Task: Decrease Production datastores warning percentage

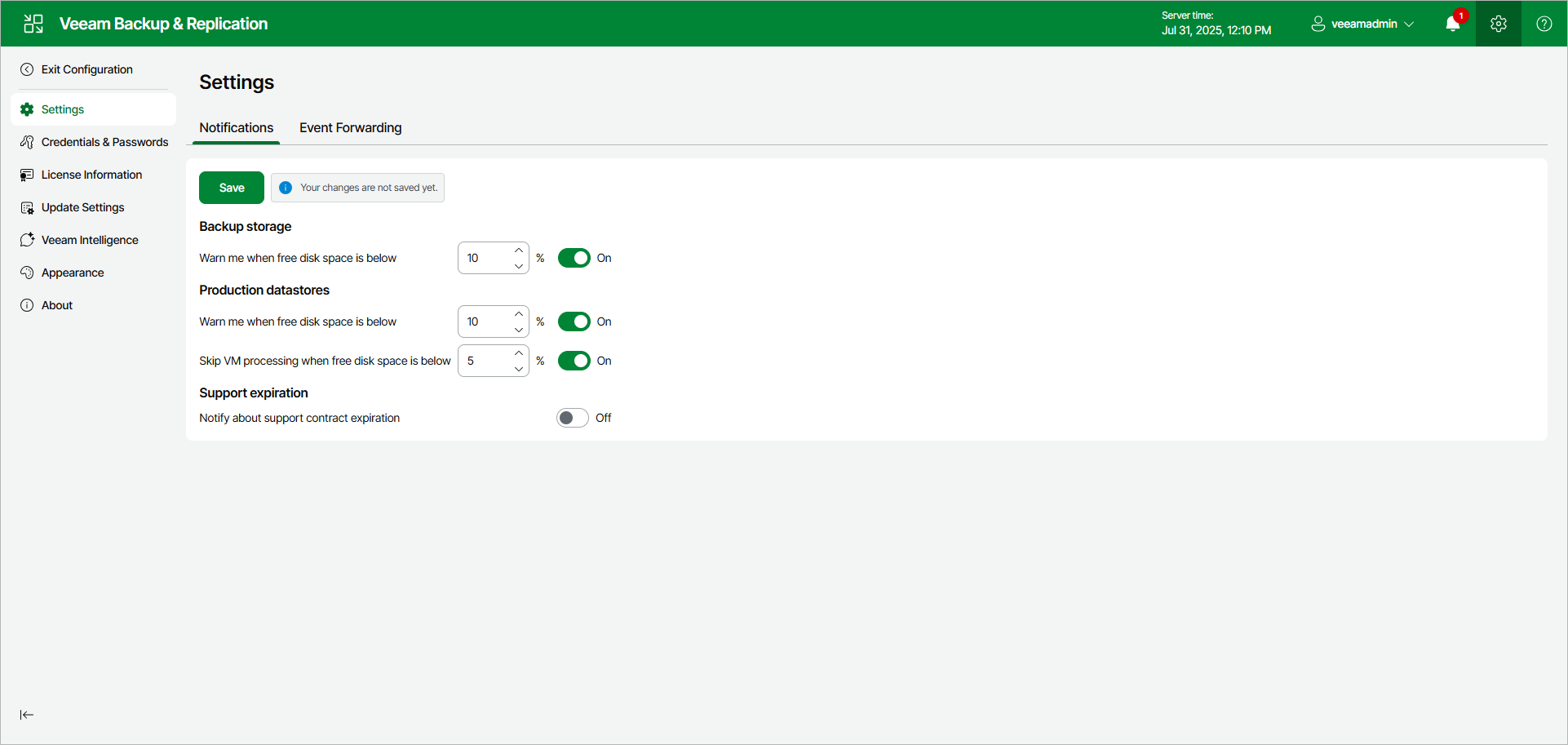Action: (x=519, y=330)
